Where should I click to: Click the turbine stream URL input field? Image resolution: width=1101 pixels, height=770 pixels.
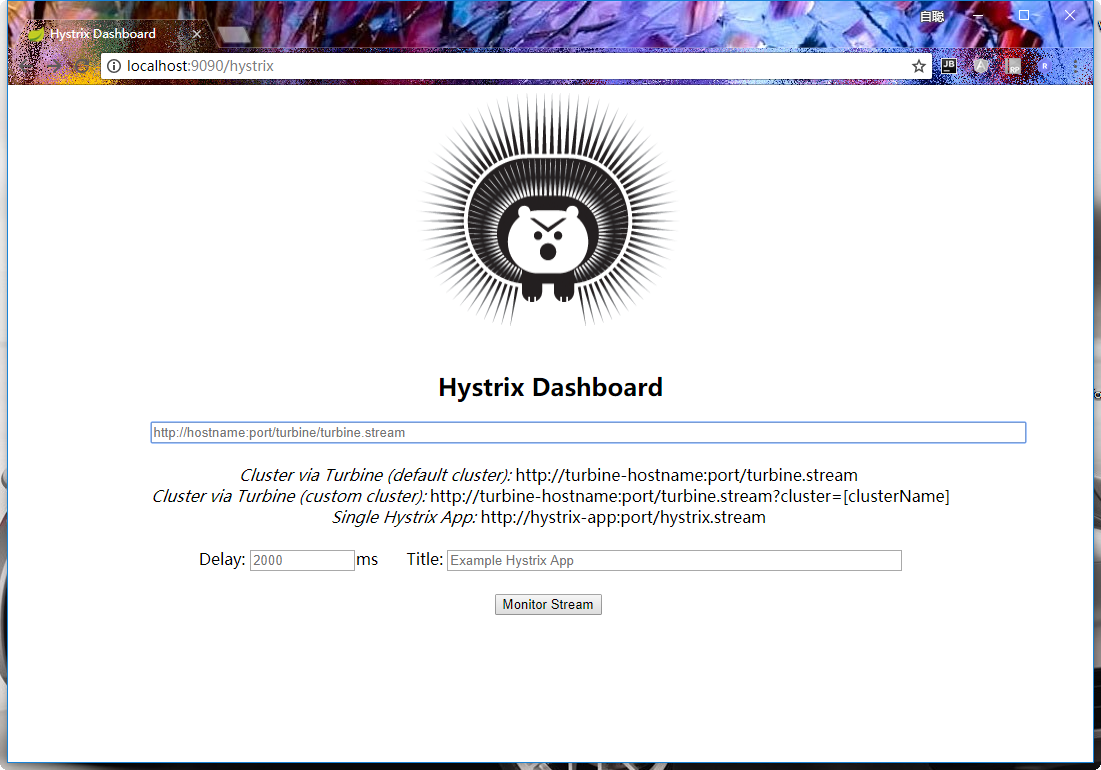click(588, 432)
